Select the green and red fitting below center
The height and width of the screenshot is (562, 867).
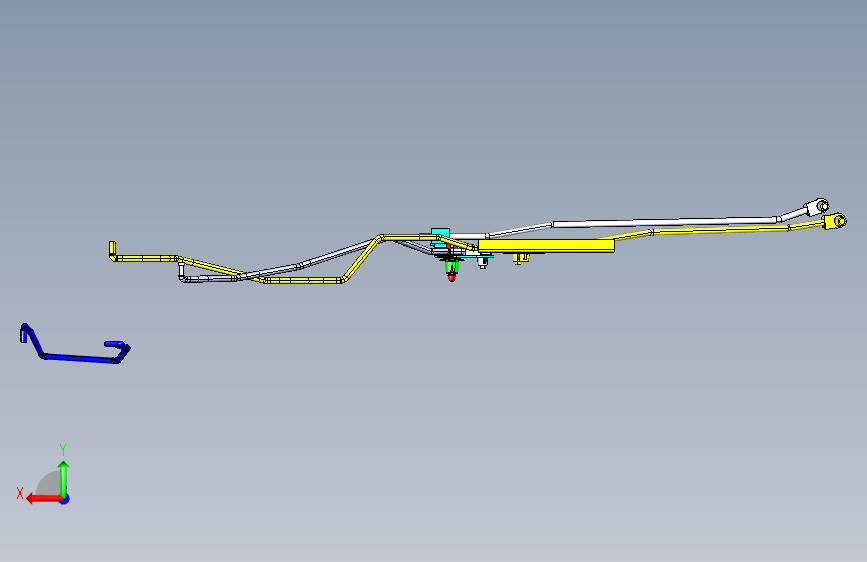452,269
